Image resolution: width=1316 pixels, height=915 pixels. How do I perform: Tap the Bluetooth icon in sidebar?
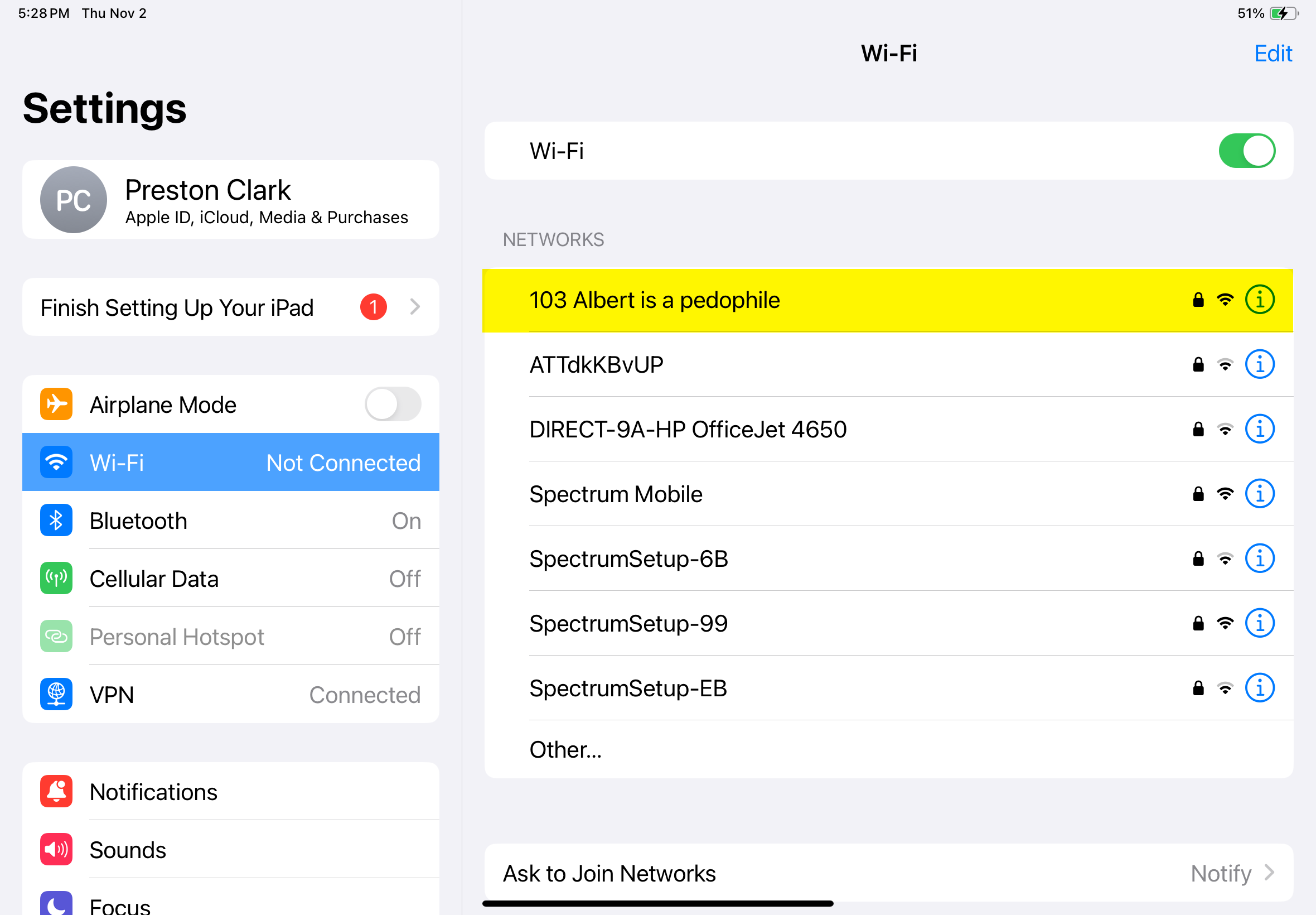(56, 520)
